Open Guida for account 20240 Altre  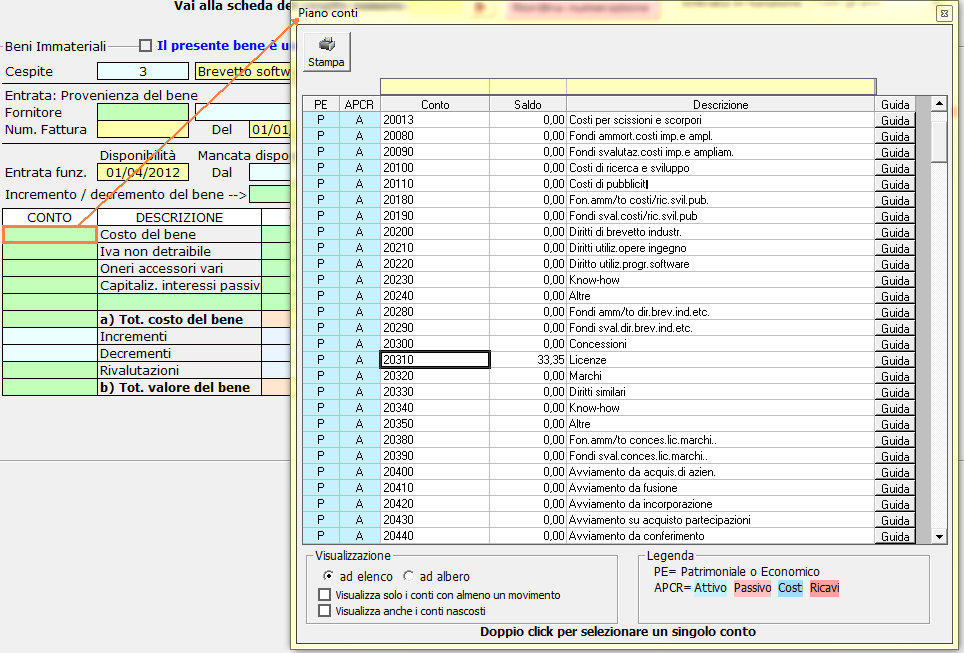tap(895, 296)
